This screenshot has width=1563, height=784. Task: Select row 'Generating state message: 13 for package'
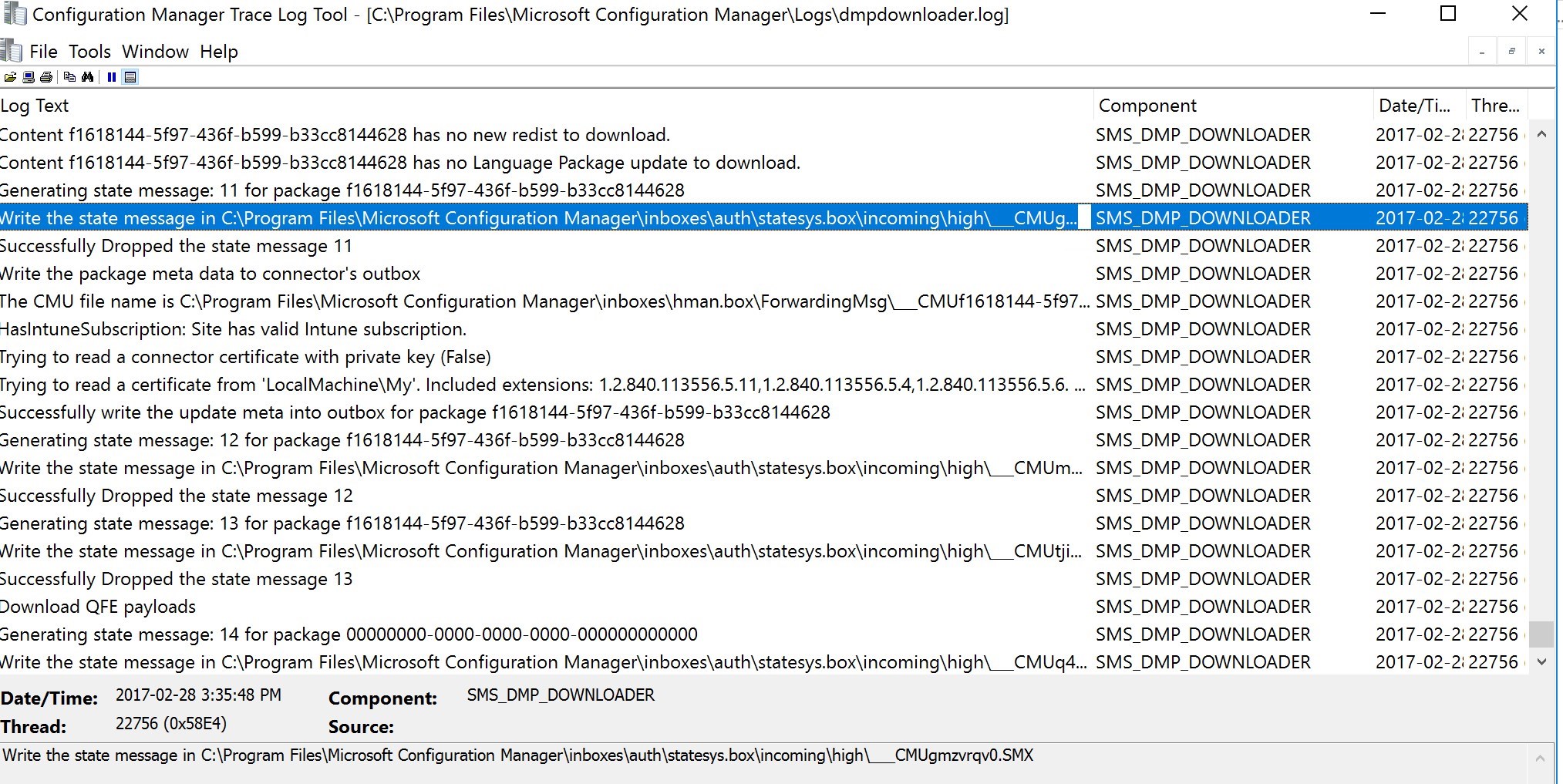pos(763,523)
